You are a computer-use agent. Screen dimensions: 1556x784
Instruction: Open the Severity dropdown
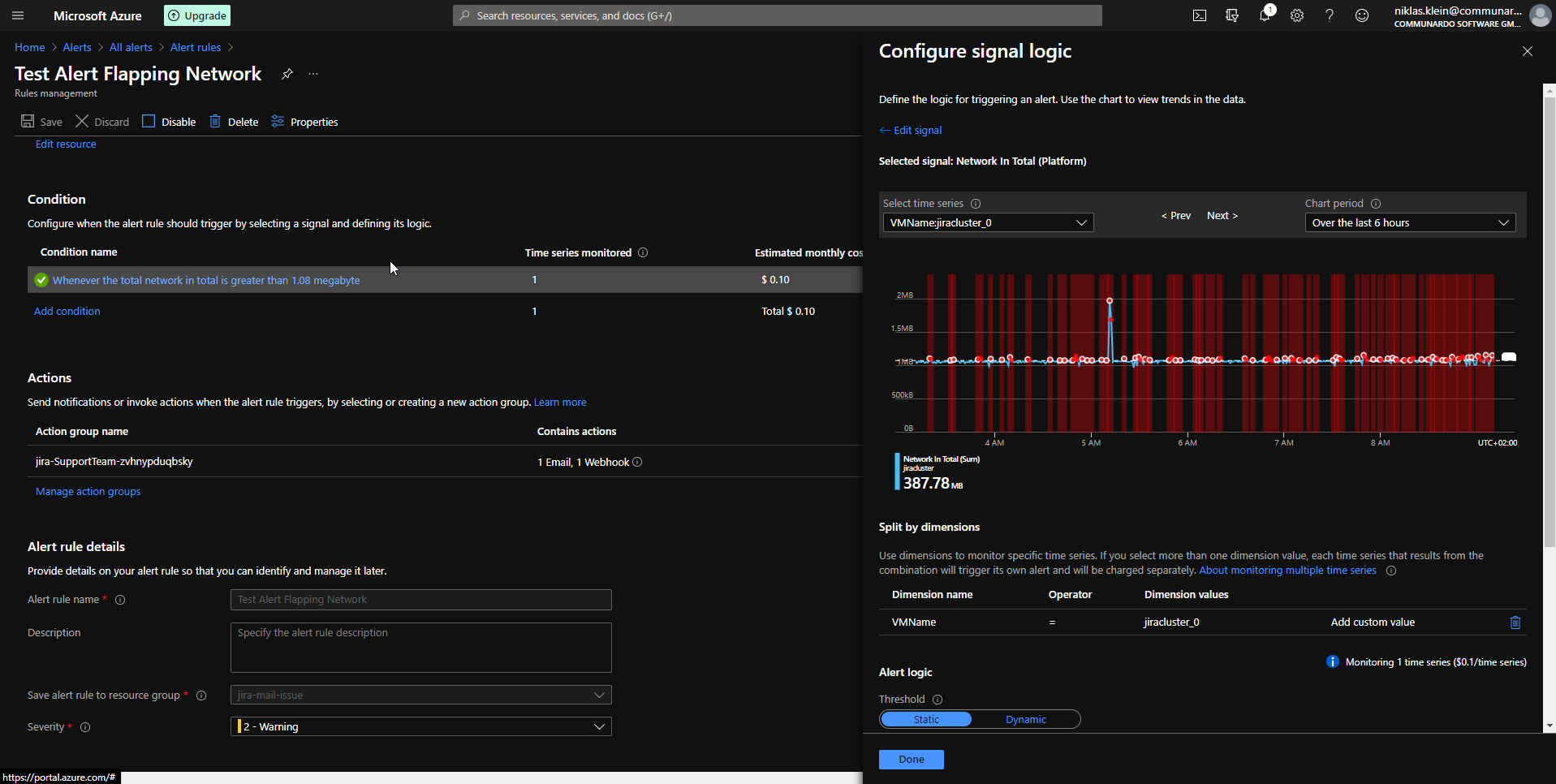420,726
